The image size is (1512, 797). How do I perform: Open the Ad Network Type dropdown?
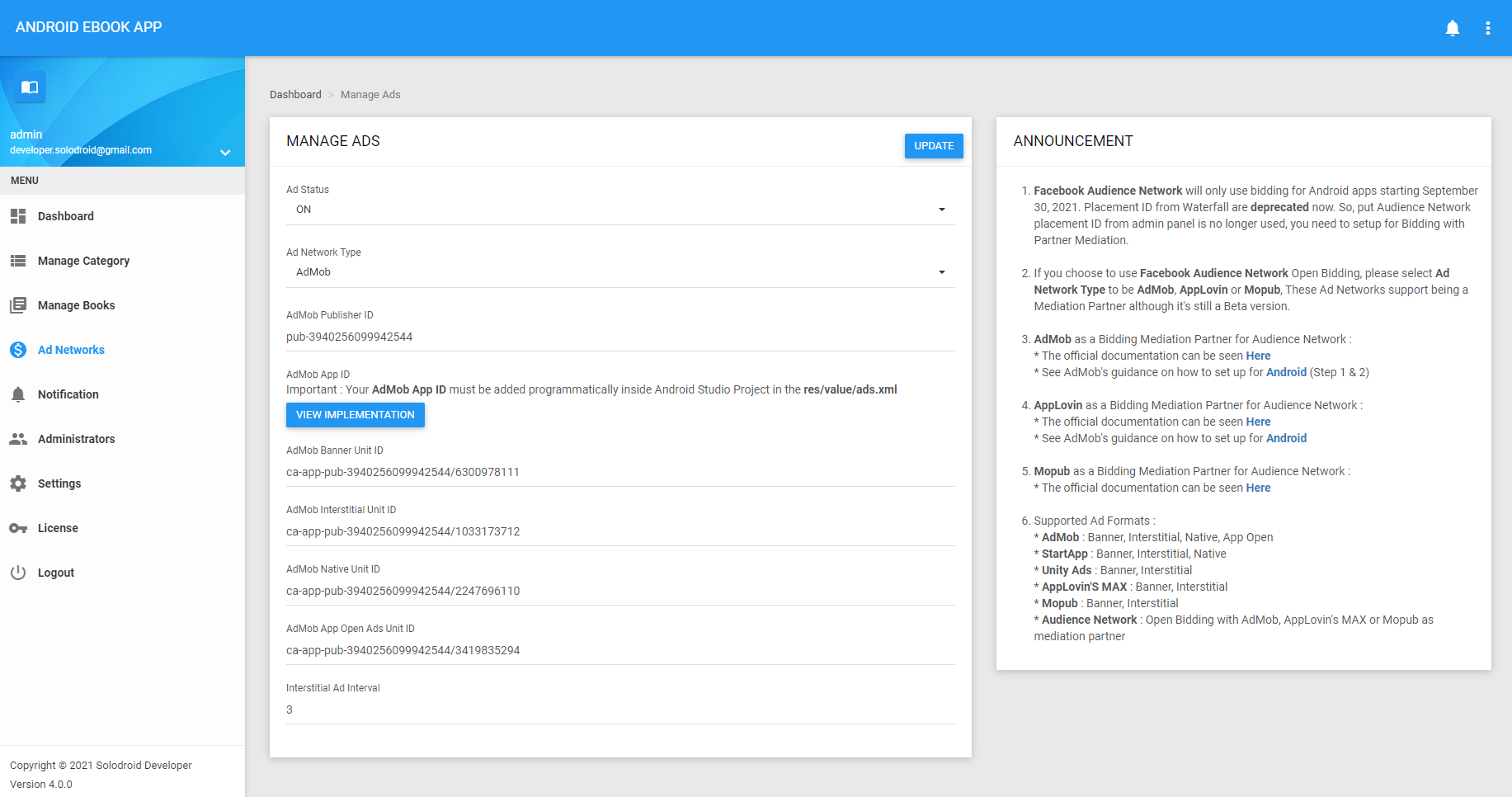(x=619, y=272)
